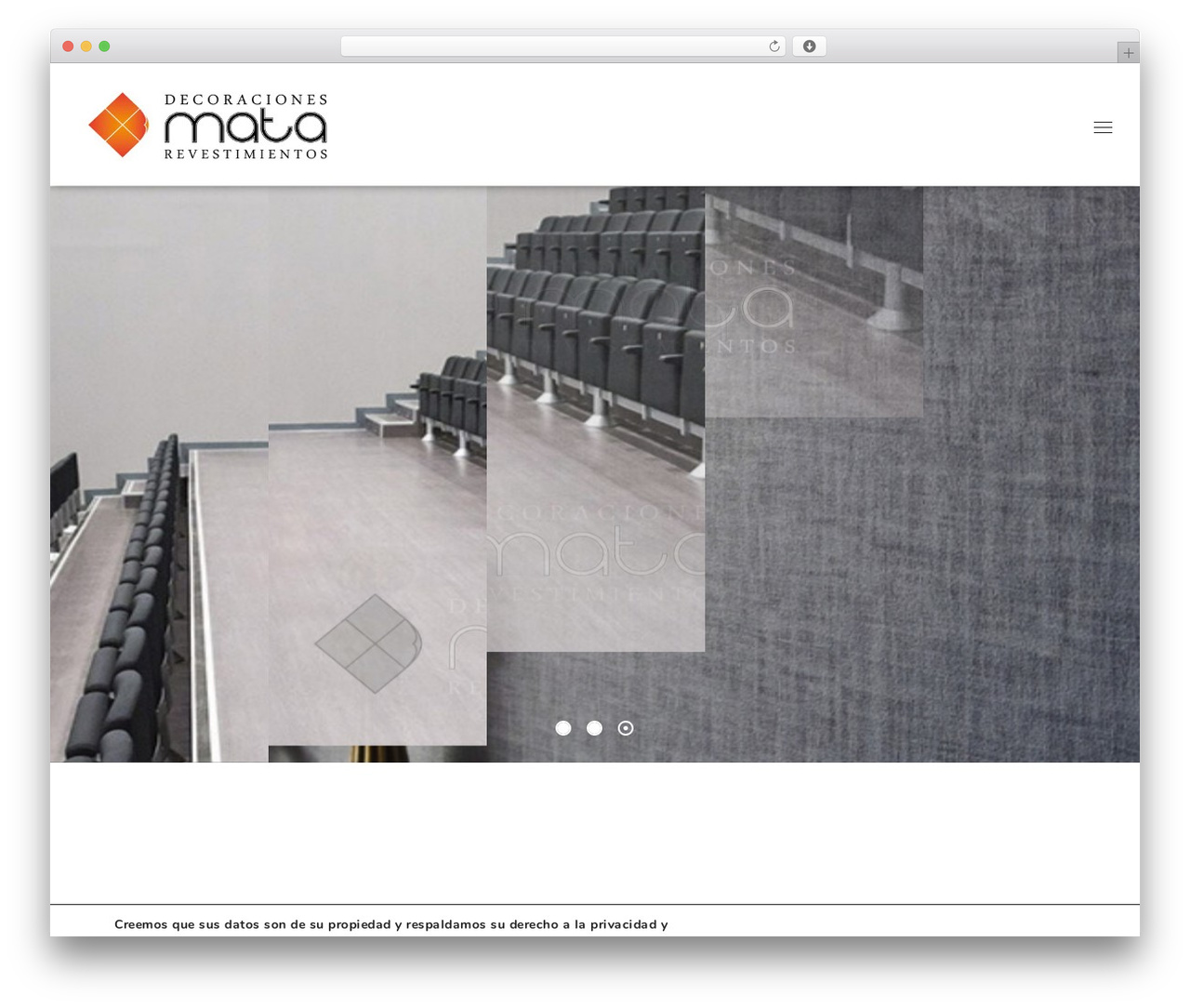The height and width of the screenshot is (1008, 1190).
Task: Select the third slider pagination dot
Action: pos(626,728)
